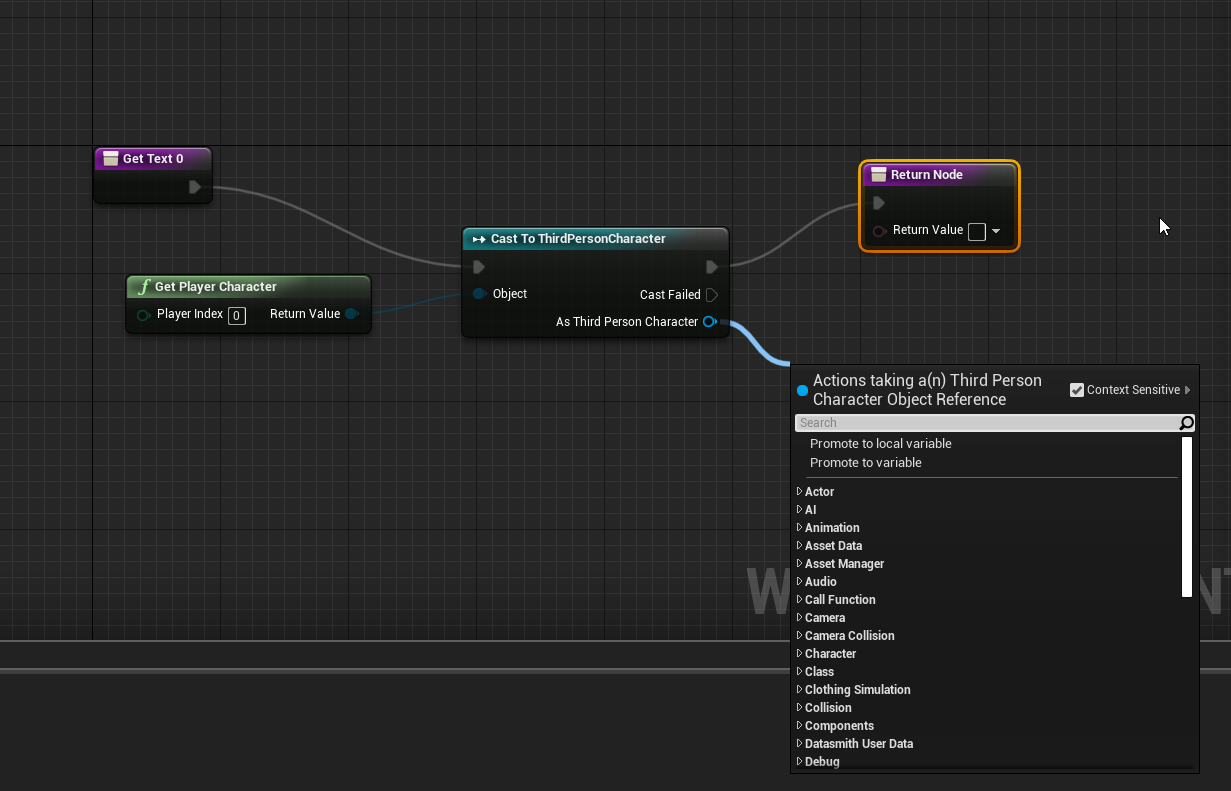Focus the actions Search field

pyautogui.click(x=987, y=423)
